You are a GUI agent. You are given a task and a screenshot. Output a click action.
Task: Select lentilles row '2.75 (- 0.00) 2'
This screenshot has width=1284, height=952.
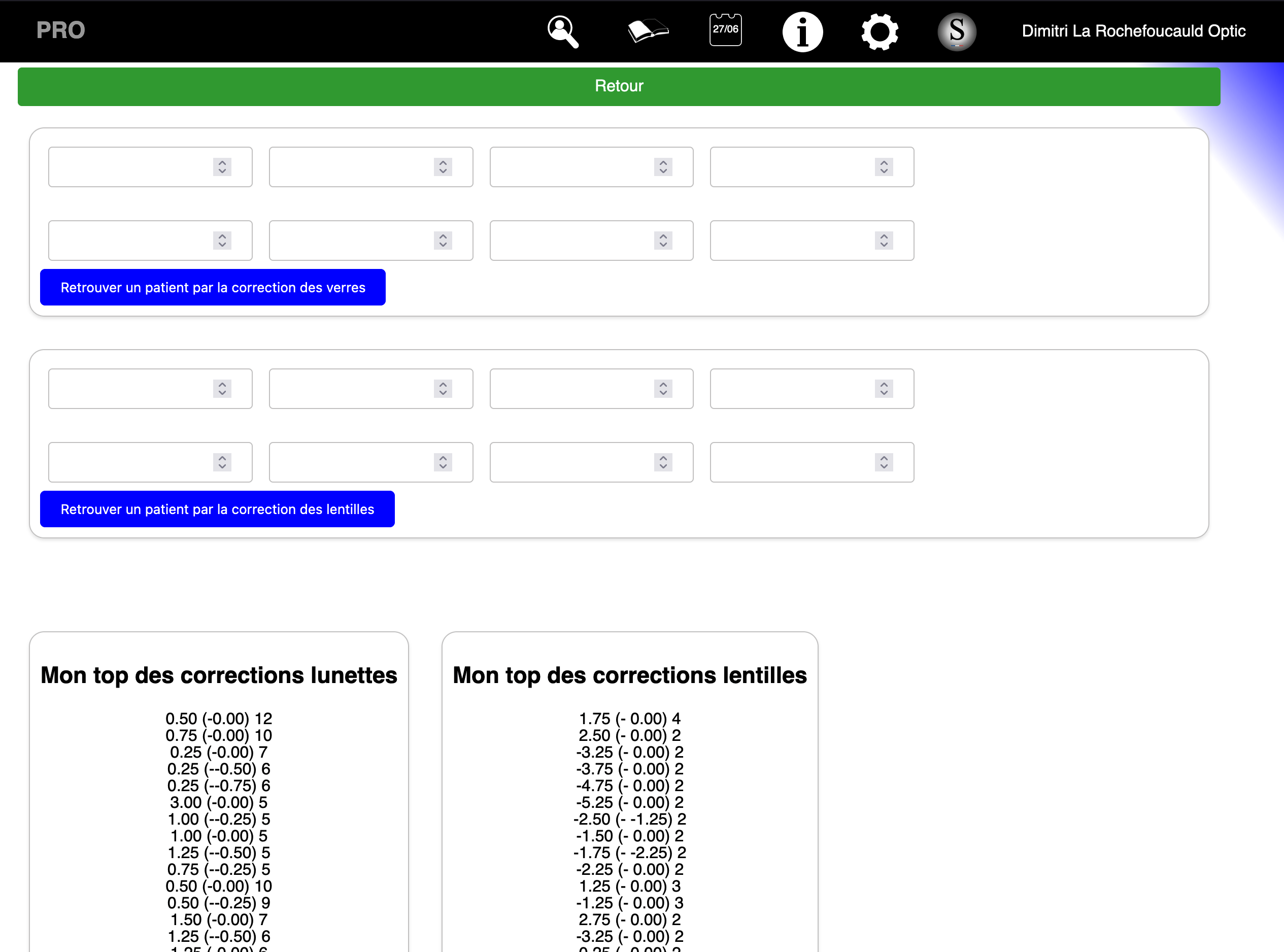click(630, 920)
